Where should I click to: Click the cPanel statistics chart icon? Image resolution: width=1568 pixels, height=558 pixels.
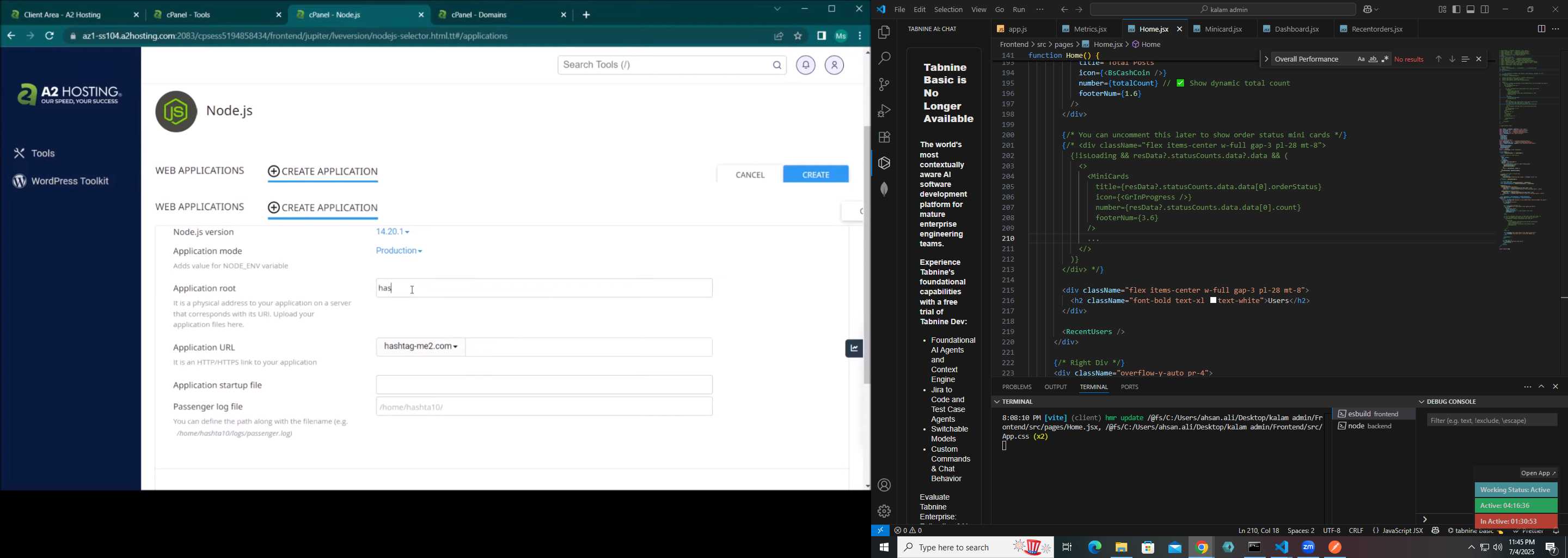(854, 348)
